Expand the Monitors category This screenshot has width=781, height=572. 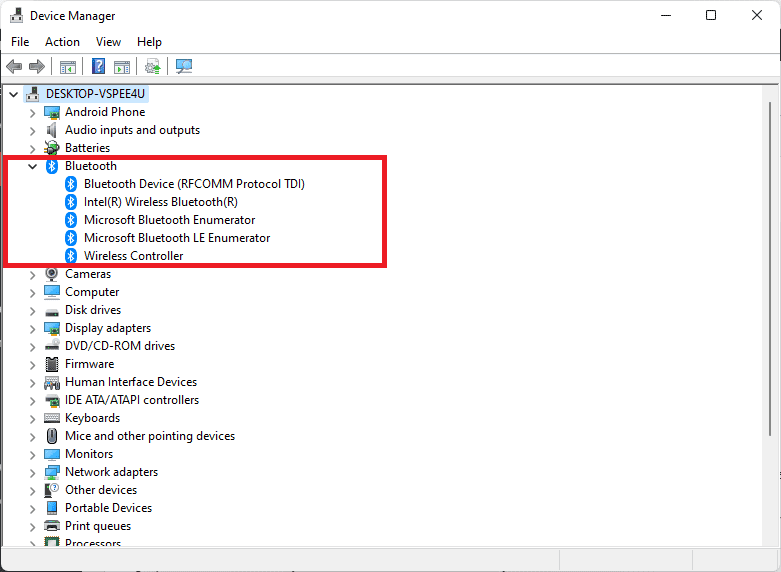pyautogui.click(x=32, y=455)
